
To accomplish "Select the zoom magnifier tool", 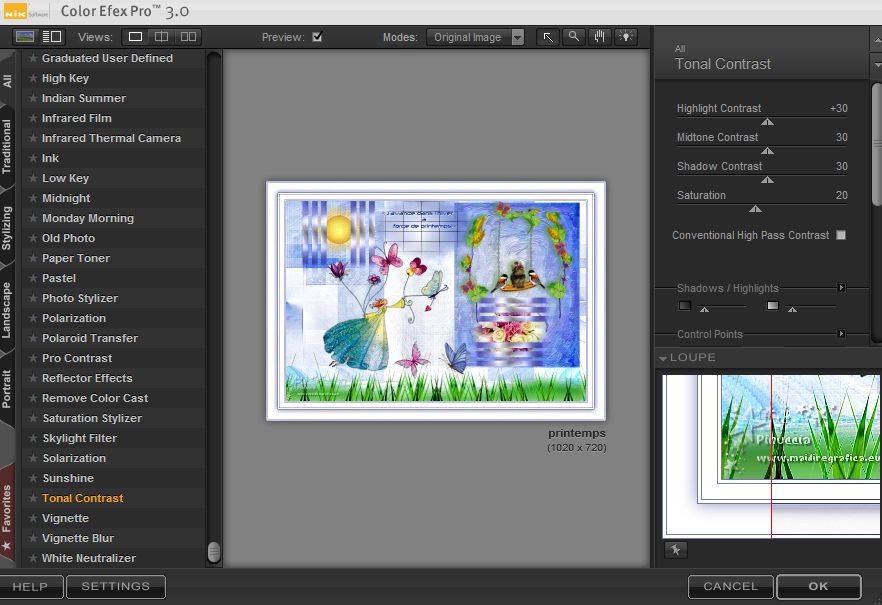I will [x=574, y=37].
